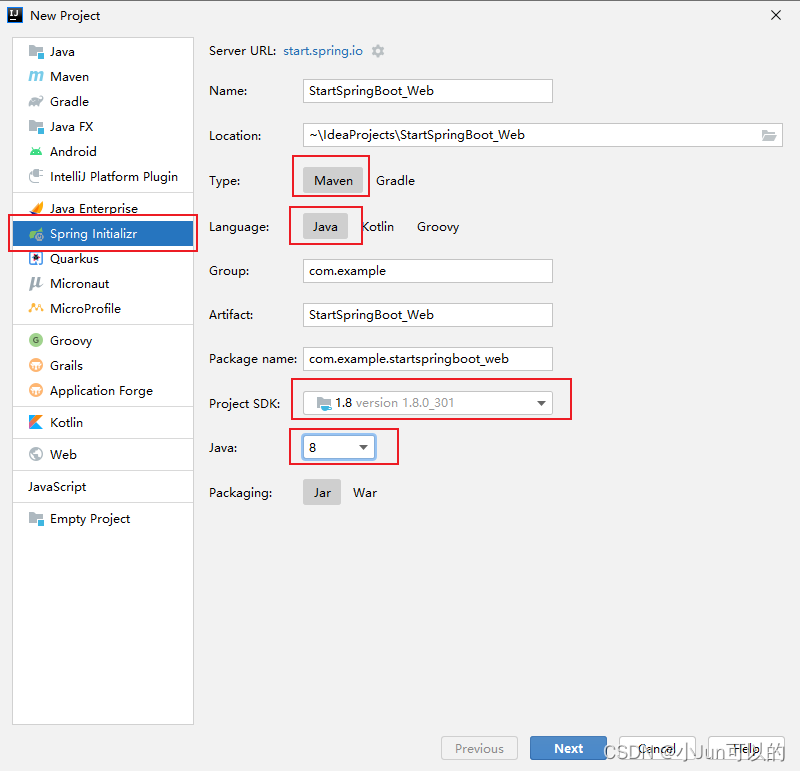Set language to Groovy
This screenshot has width=800, height=771.
click(438, 227)
